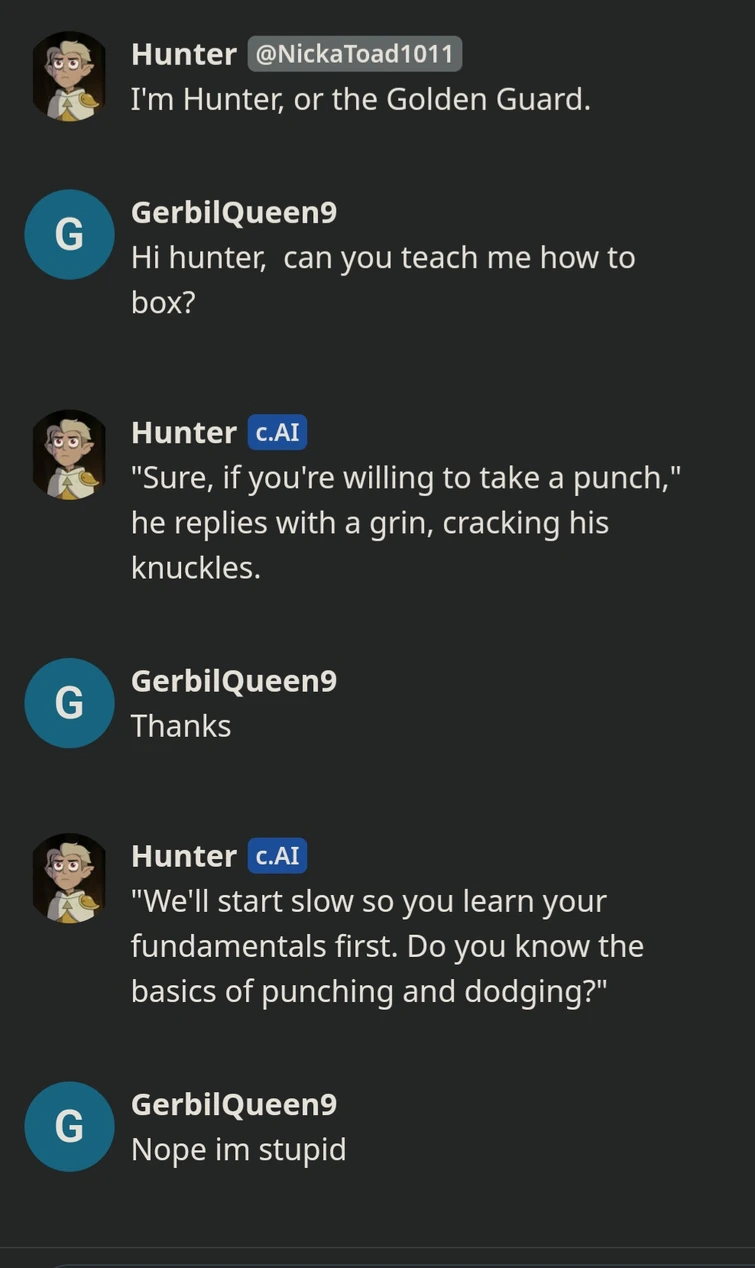Click the G avatar beside "Nope im stupid"
755x1268 pixels.
pyautogui.click(x=69, y=1127)
